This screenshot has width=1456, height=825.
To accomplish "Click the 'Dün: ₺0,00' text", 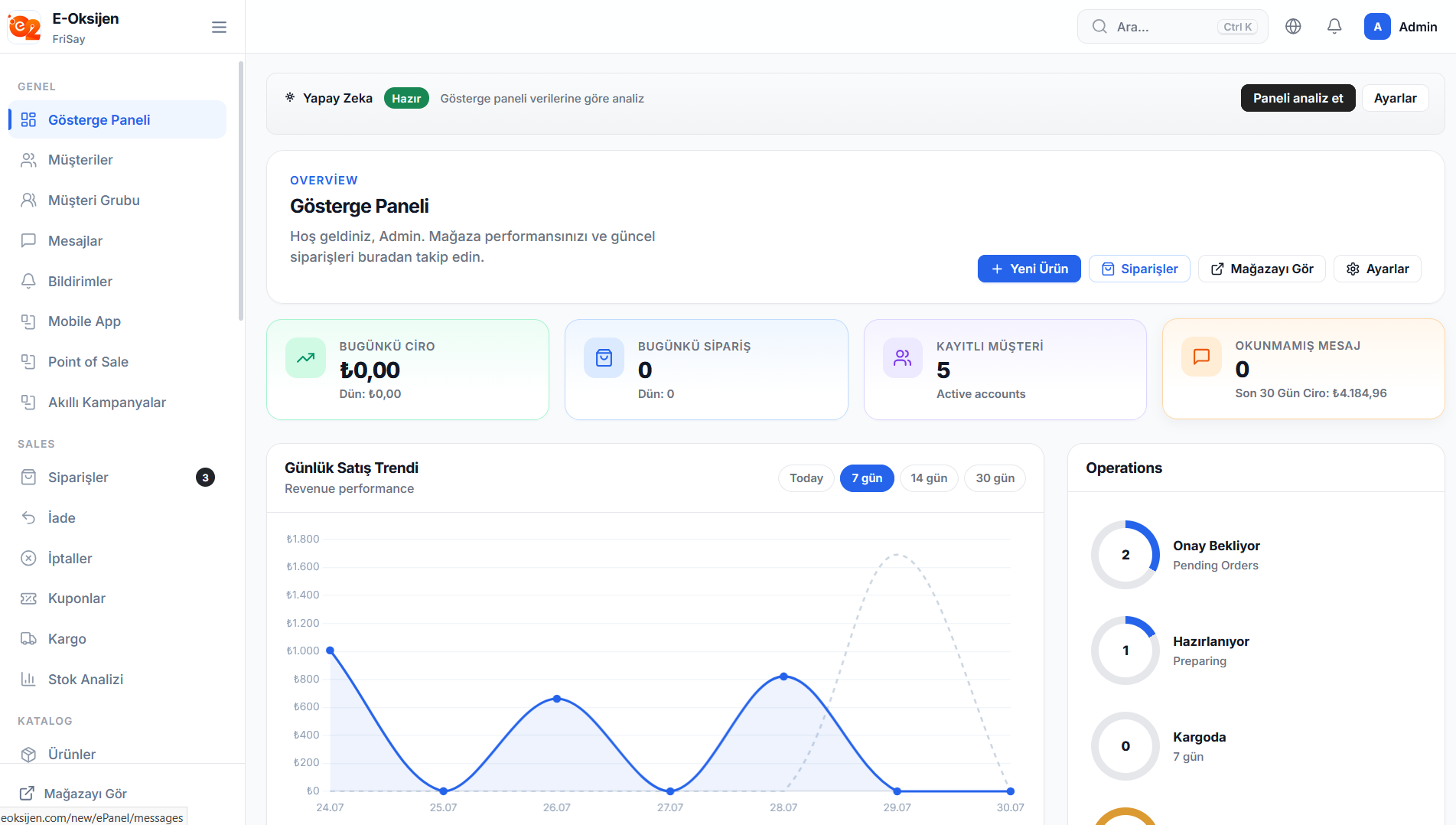I will [x=370, y=394].
